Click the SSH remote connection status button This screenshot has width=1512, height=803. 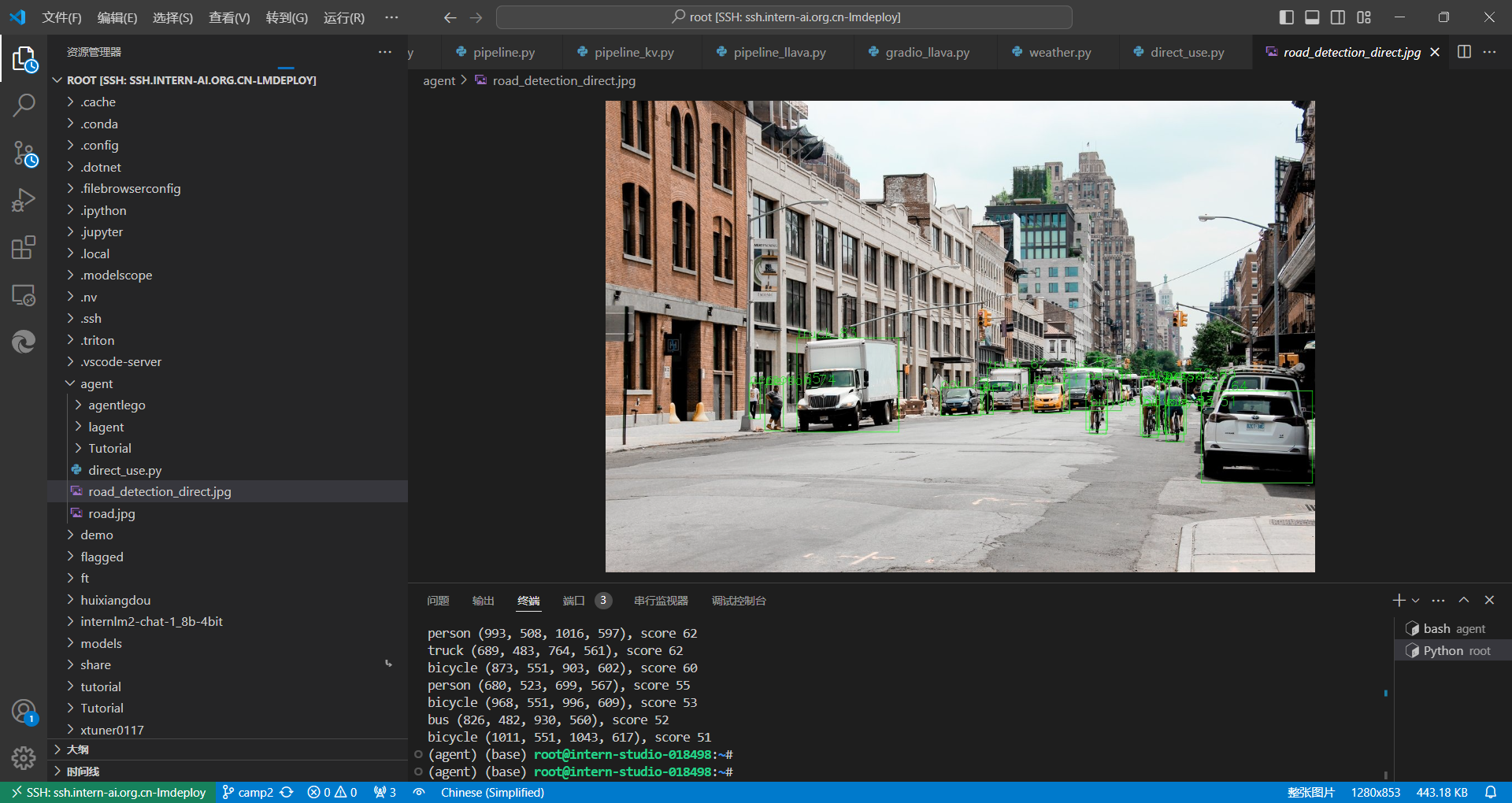[x=109, y=792]
